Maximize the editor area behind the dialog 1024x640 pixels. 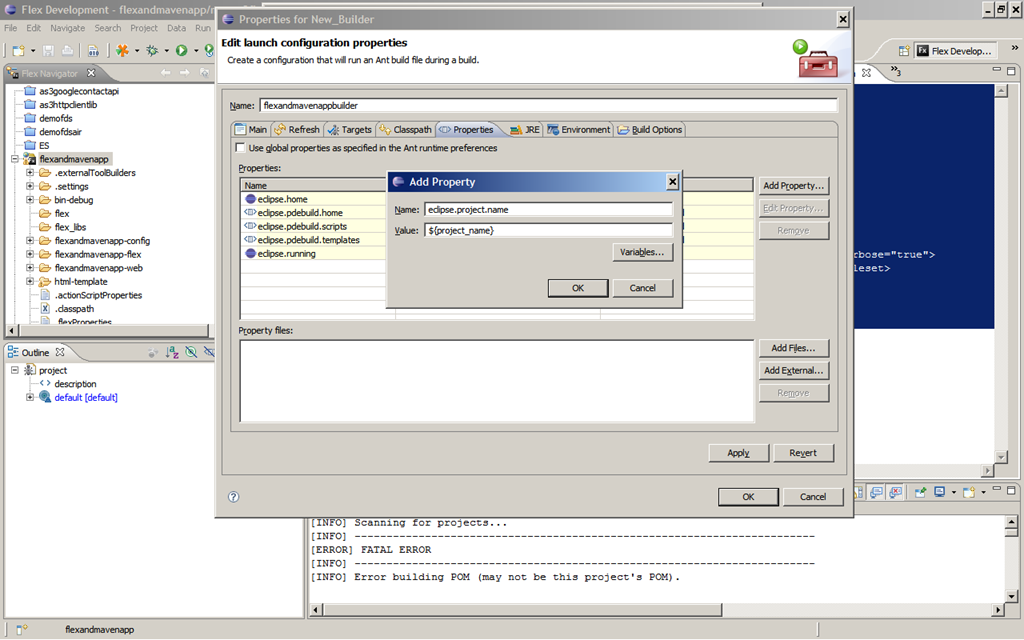(x=1011, y=70)
